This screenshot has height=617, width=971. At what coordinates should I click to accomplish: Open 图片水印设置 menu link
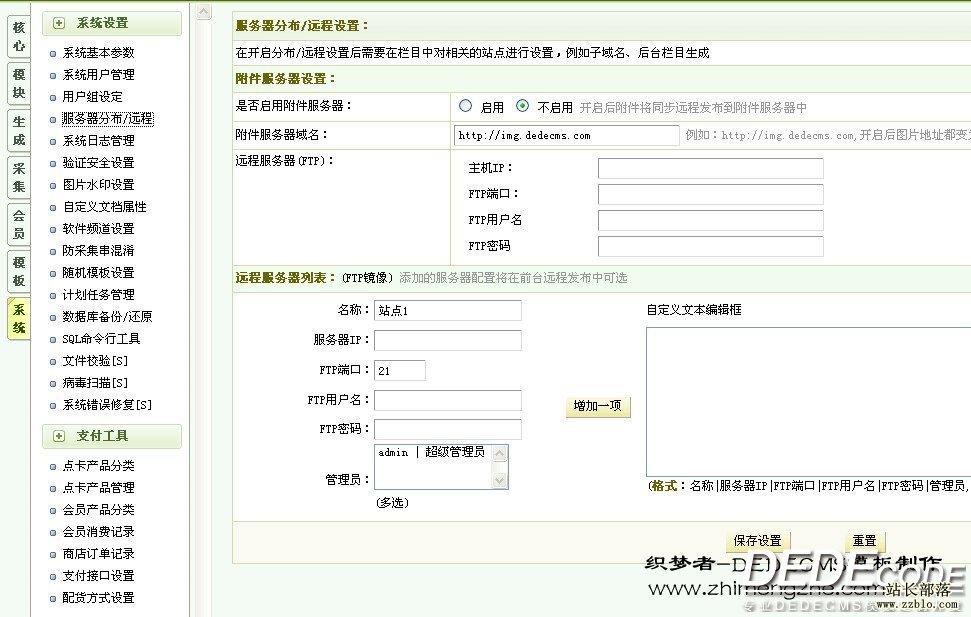98,185
